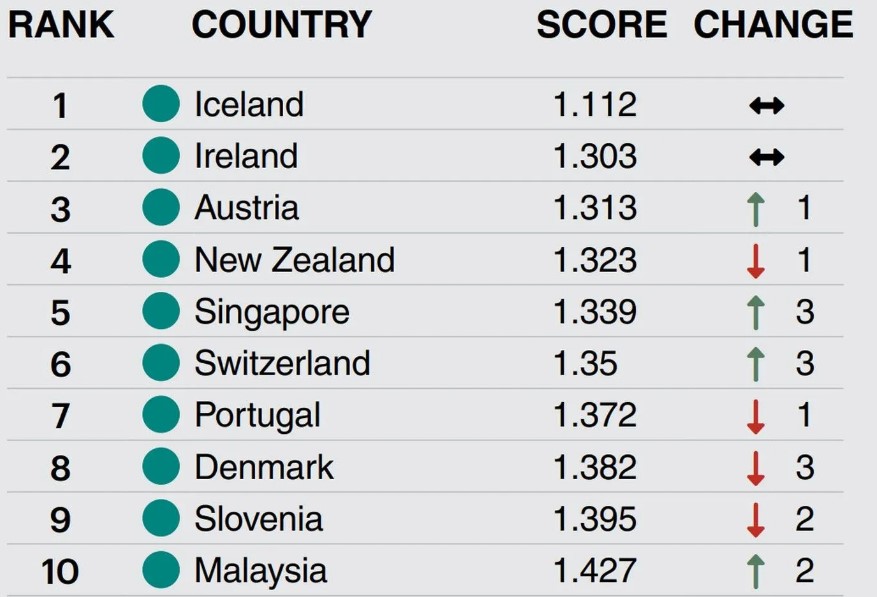Click Switzerland's score value 1.35
The image size is (877, 597).
point(585,364)
